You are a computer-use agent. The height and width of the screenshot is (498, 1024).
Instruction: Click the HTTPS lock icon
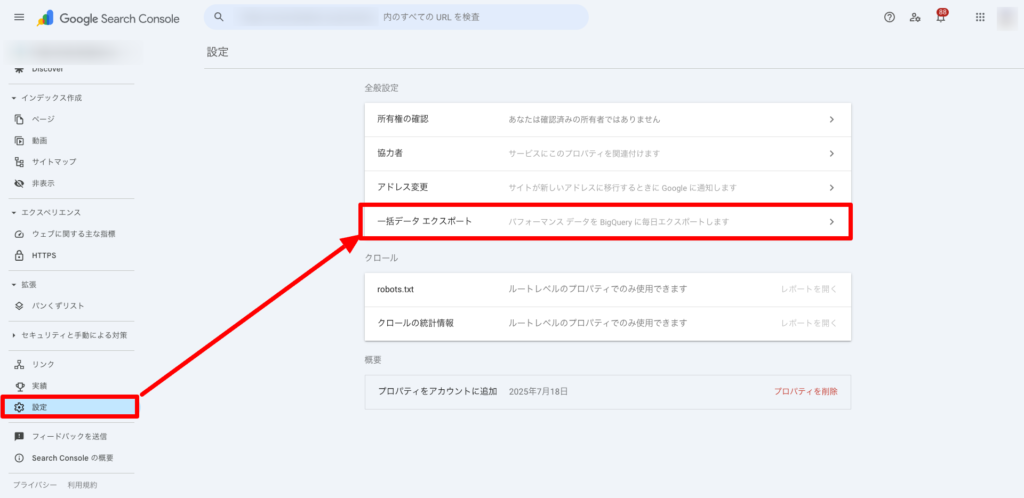click(19, 255)
